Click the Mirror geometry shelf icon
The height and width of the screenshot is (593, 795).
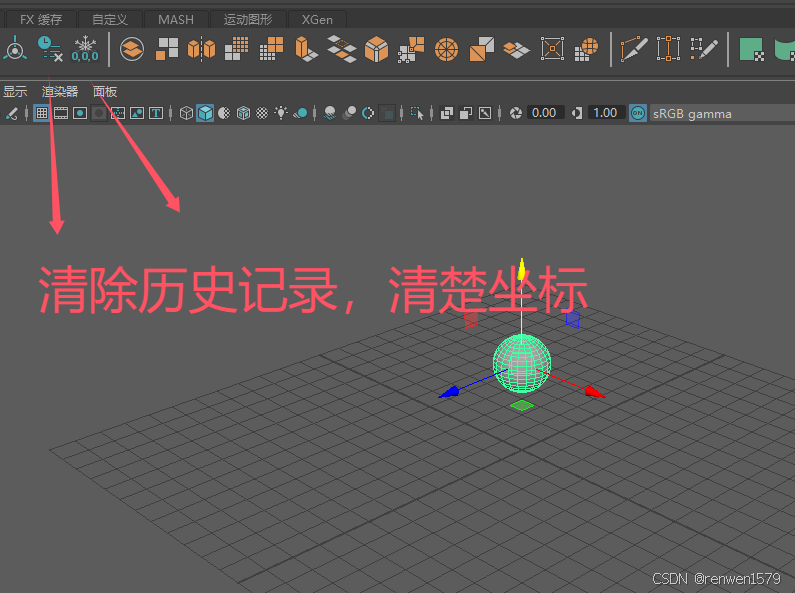[201, 49]
